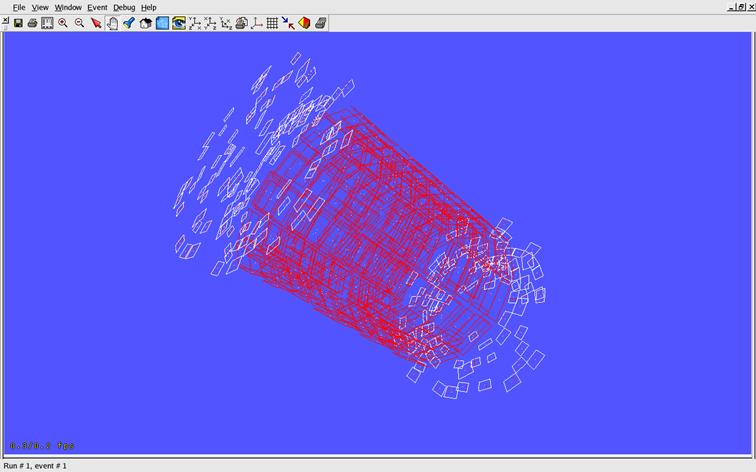Click the zoom in magnifier icon
This screenshot has width=756, height=472.
pyautogui.click(x=63, y=23)
